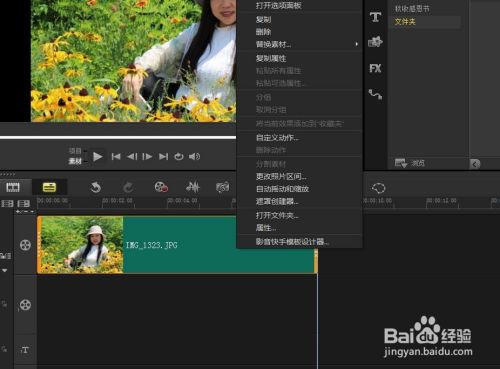Switch preview to 项目 (Project) mode
The width and height of the screenshot is (500, 369).
click(x=75, y=151)
